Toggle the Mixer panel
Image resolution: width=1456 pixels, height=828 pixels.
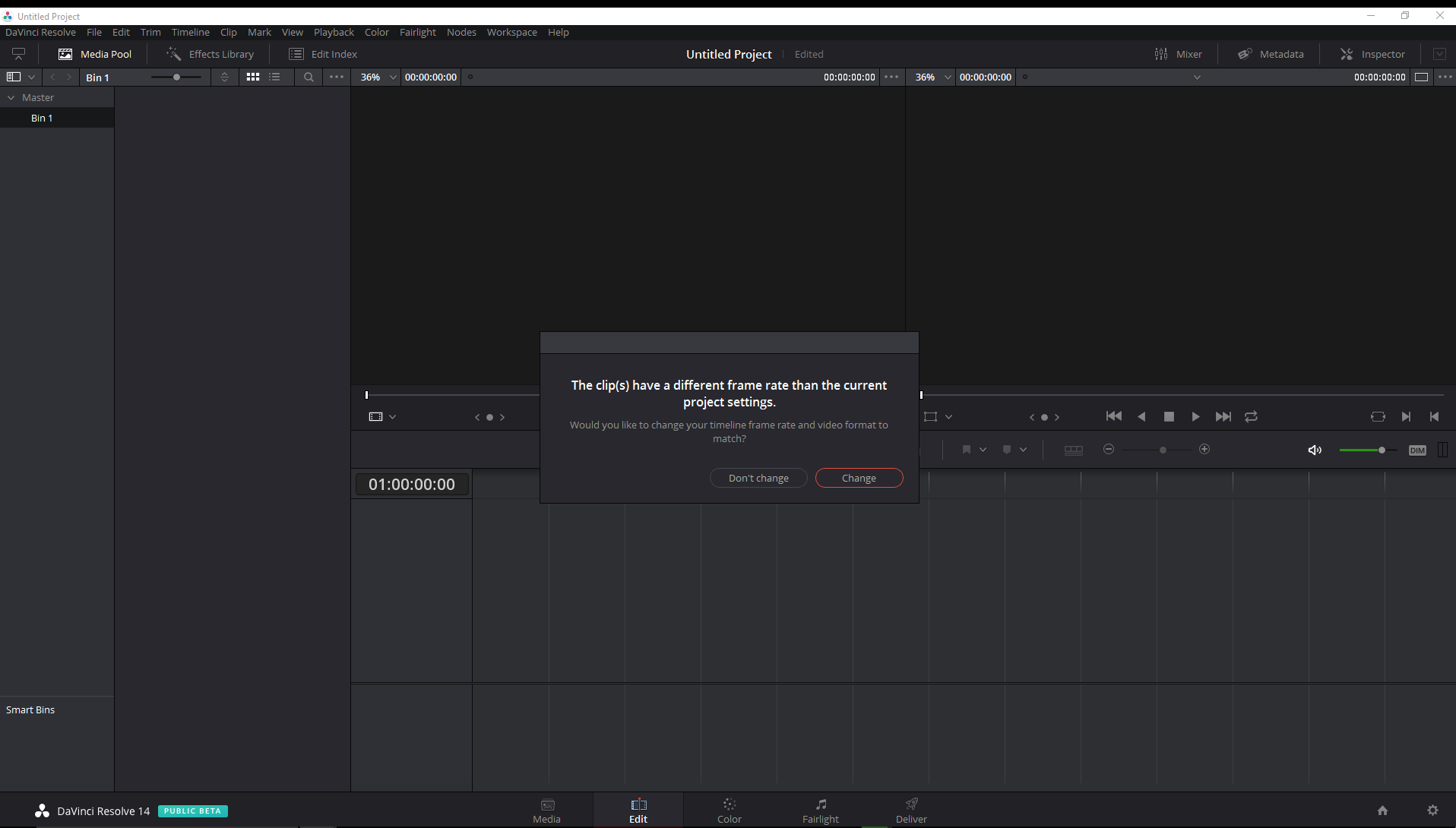[1178, 54]
